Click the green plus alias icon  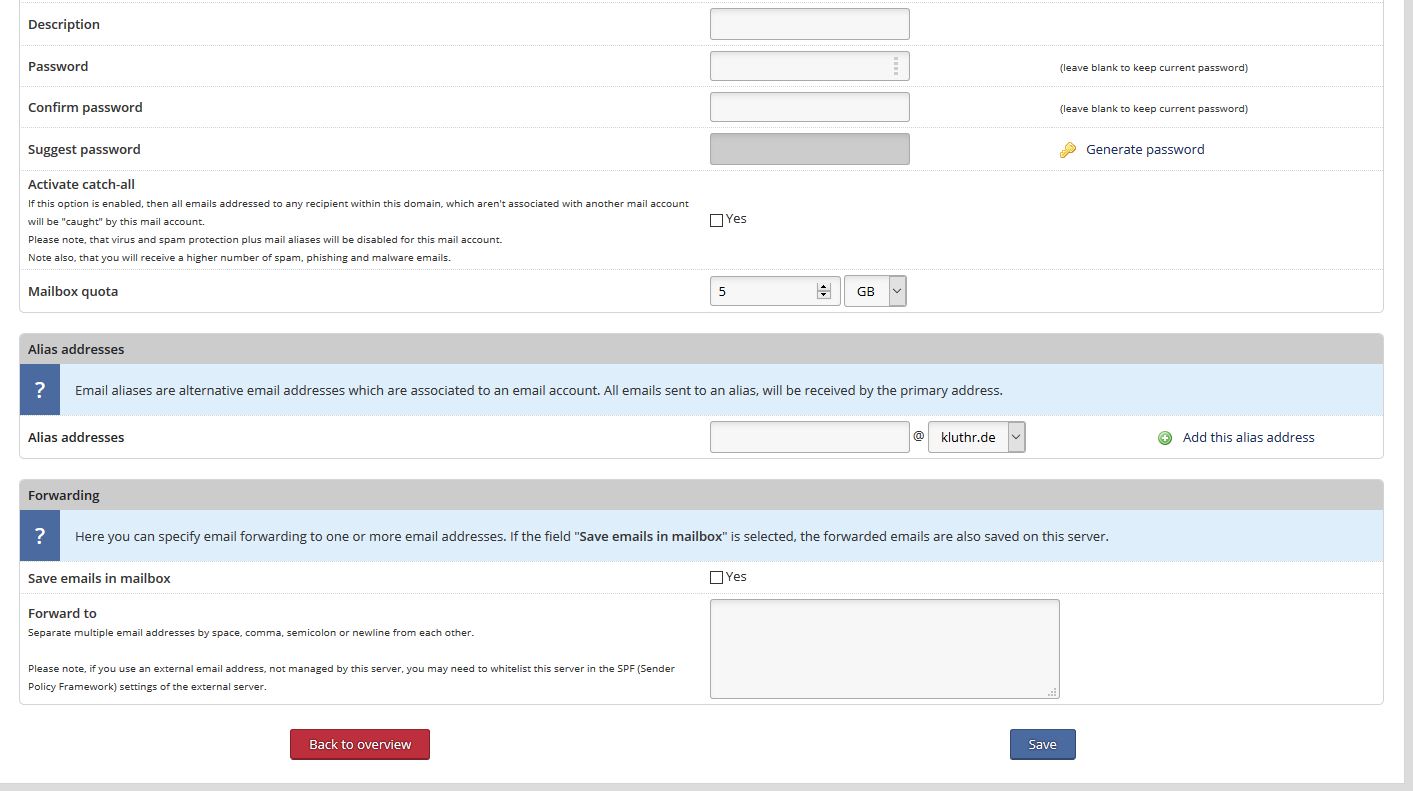pos(1165,438)
